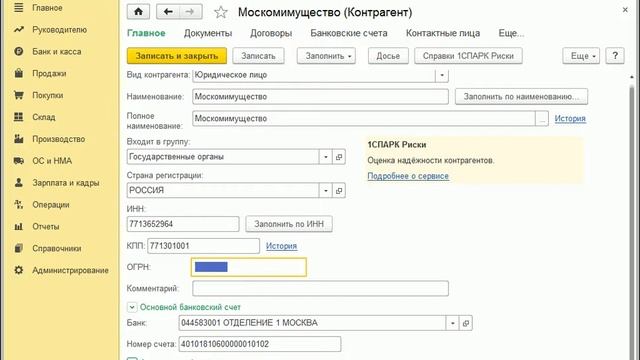Open the Главное section icon in sidebar
This screenshot has height=360, width=640.
18,8
